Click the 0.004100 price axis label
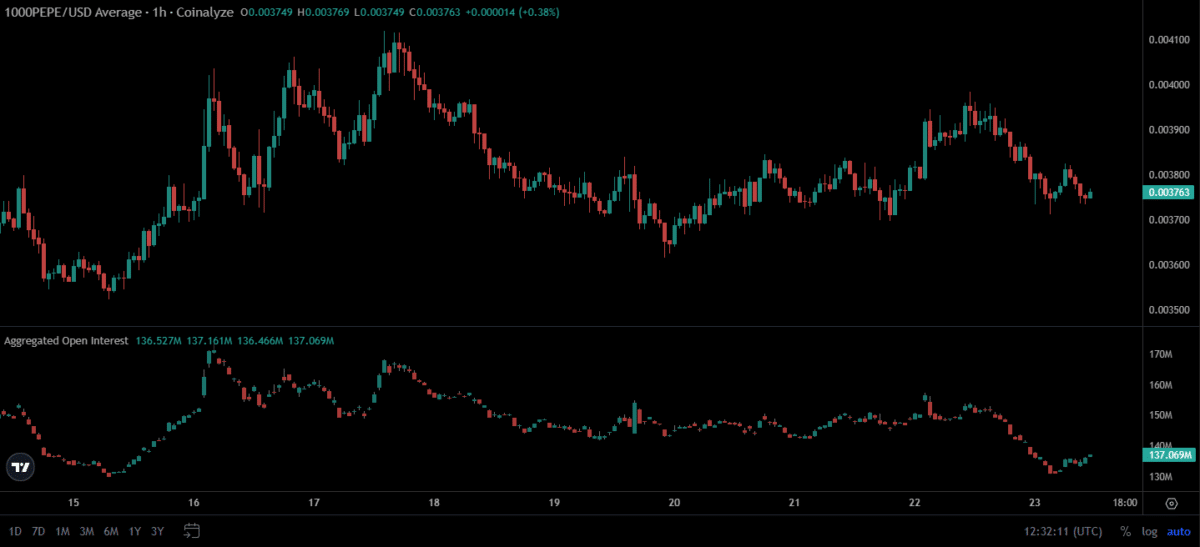The width and height of the screenshot is (1200, 547). point(1167,40)
